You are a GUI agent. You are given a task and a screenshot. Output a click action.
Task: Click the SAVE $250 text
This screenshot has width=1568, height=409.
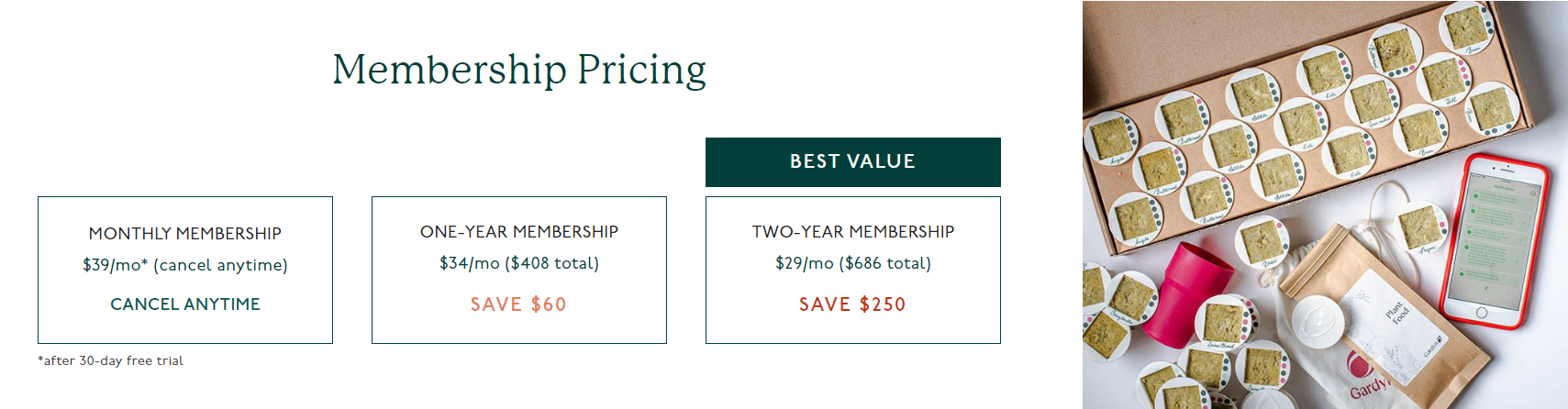click(852, 304)
